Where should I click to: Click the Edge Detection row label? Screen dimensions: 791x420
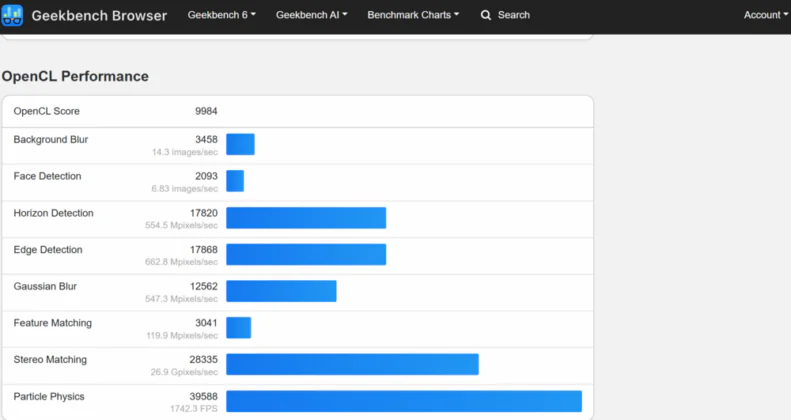tap(48, 250)
